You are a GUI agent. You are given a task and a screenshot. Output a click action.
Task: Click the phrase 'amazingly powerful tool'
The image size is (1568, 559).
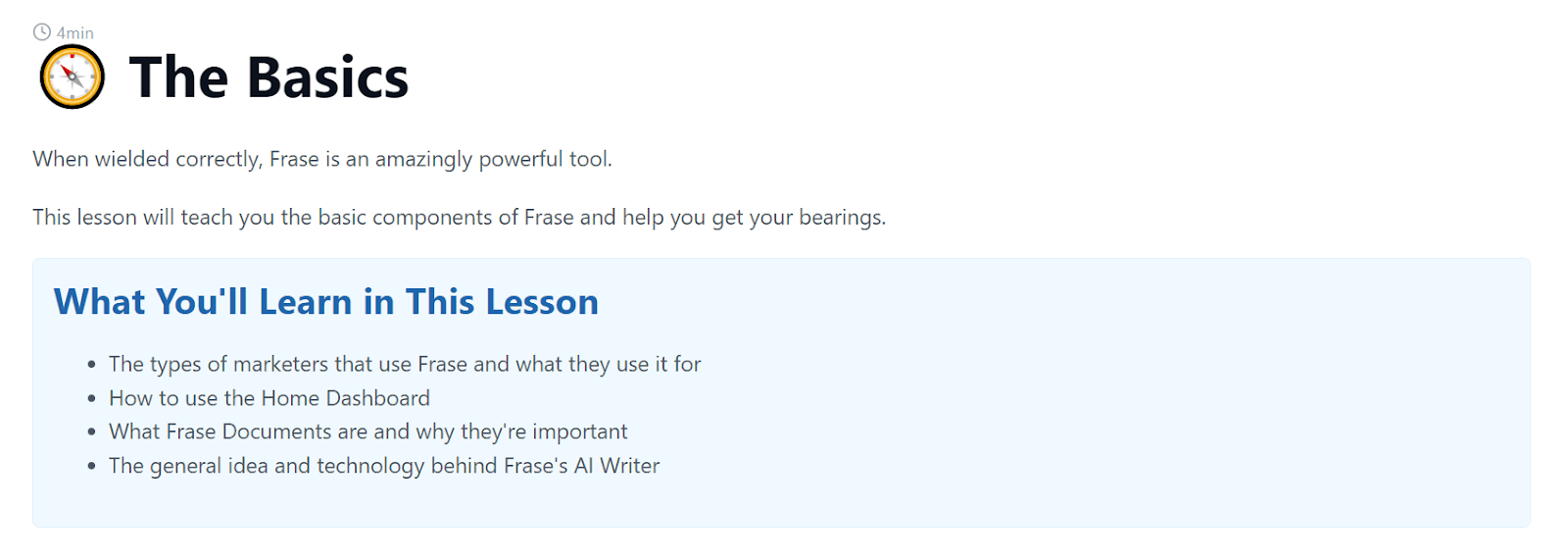pyautogui.click(x=492, y=159)
